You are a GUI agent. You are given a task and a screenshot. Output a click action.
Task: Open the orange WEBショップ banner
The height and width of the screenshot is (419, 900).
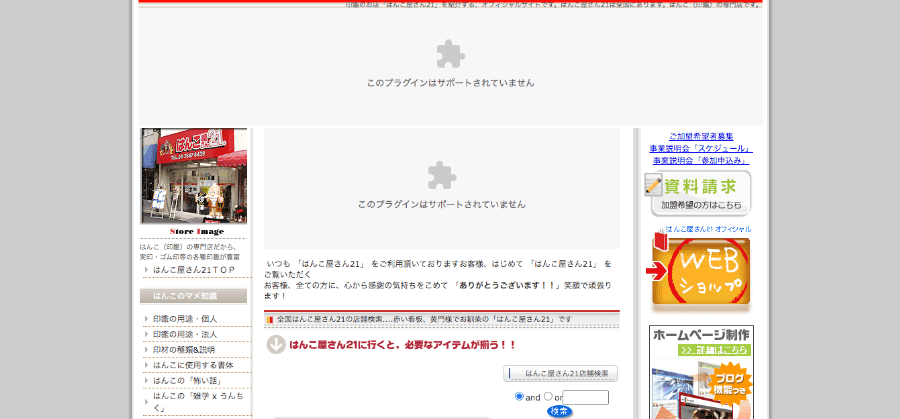coord(700,272)
